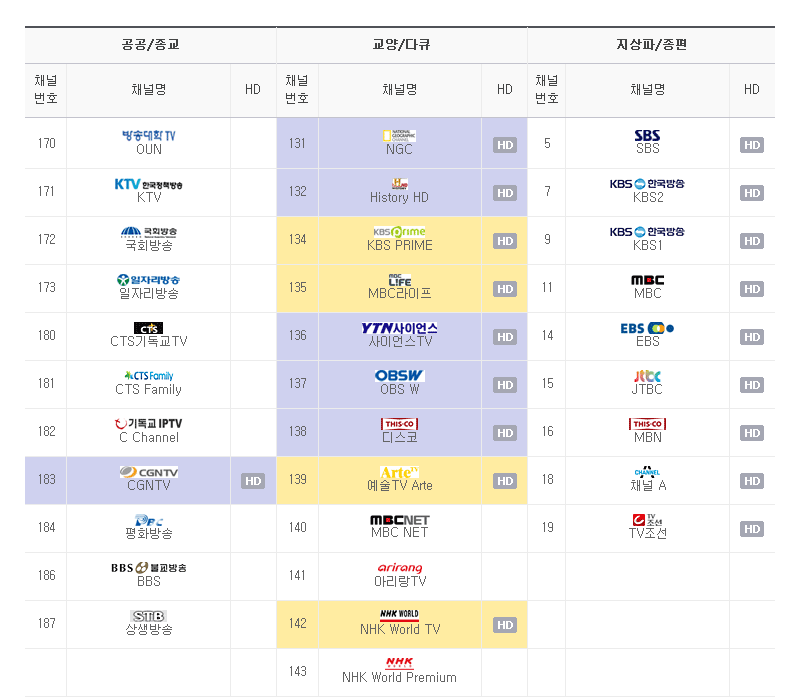
Task: Click the YTN사이언스 logo
Action: pyautogui.click(x=399, y=328)
